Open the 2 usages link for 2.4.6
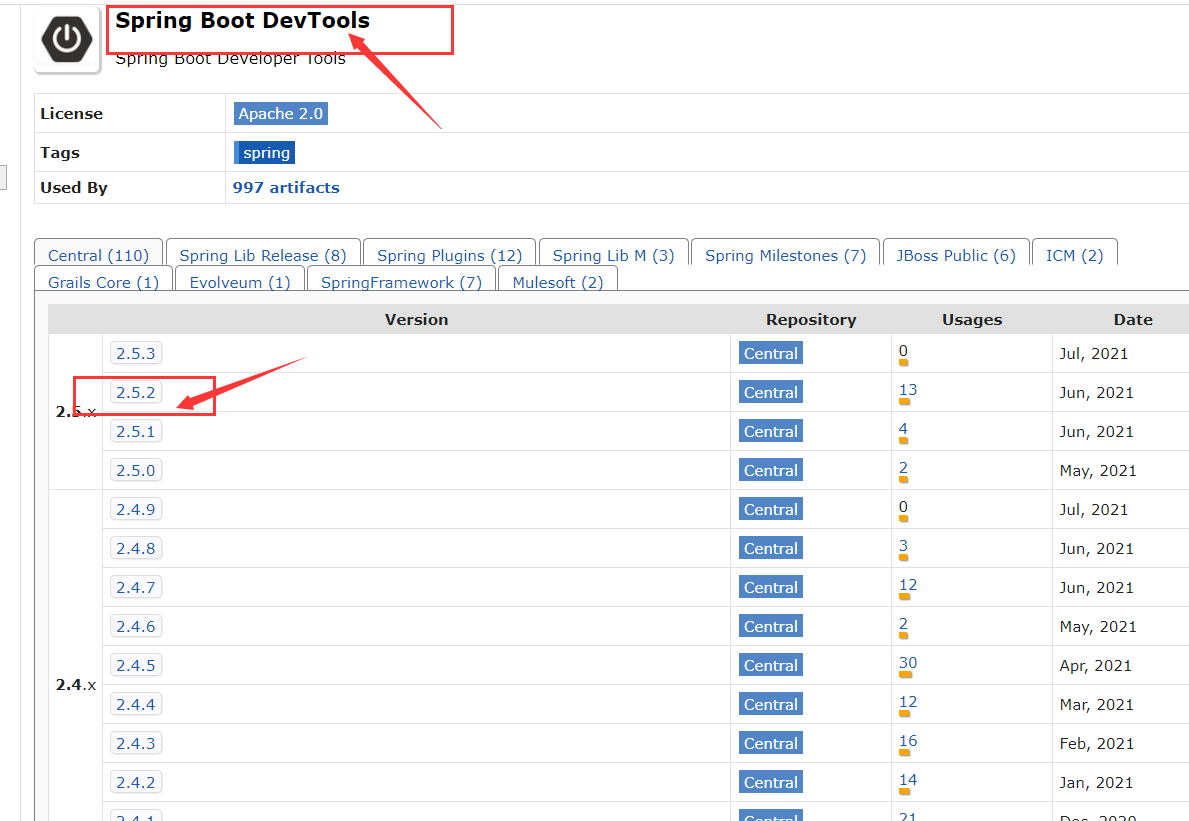The height and width of the screenshot is (821, 1189). click(903, 624)
